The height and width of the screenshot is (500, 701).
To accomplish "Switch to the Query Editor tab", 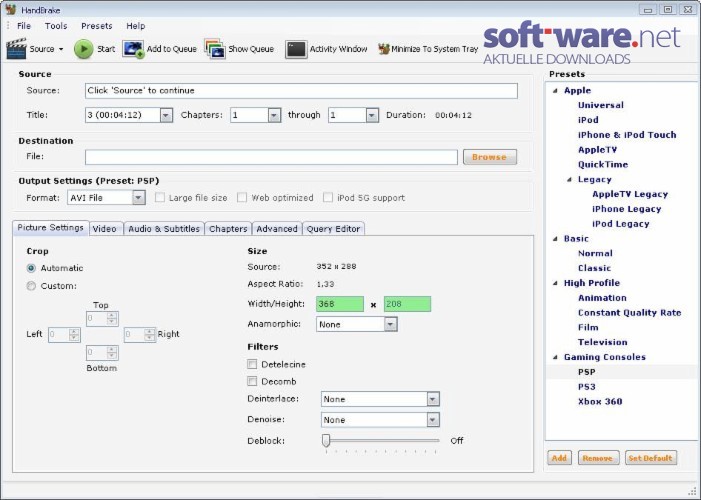I will (333, 229).
